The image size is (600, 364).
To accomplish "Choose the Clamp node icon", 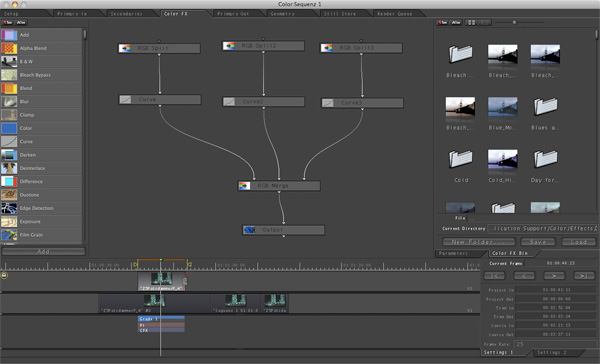I will tap(9, 115).
